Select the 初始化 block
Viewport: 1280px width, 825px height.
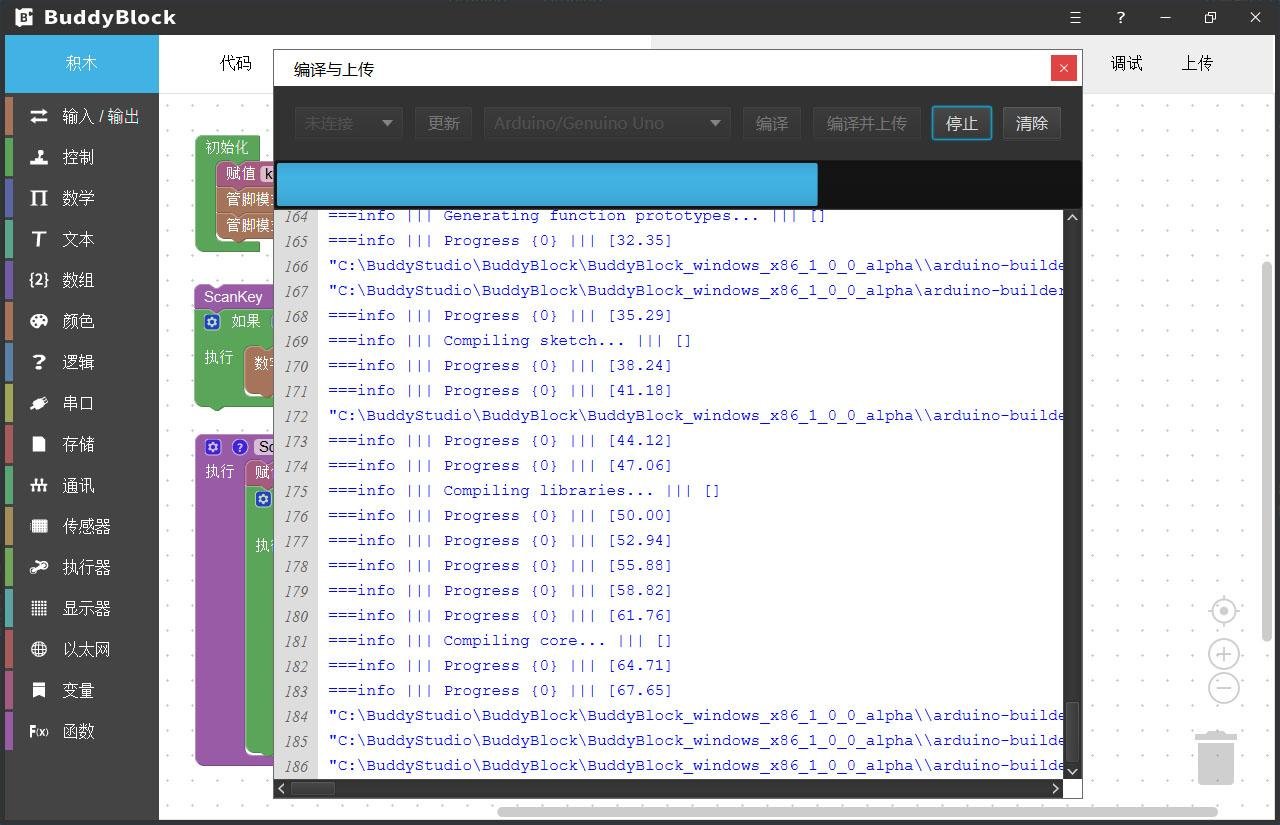pos(227,148)
